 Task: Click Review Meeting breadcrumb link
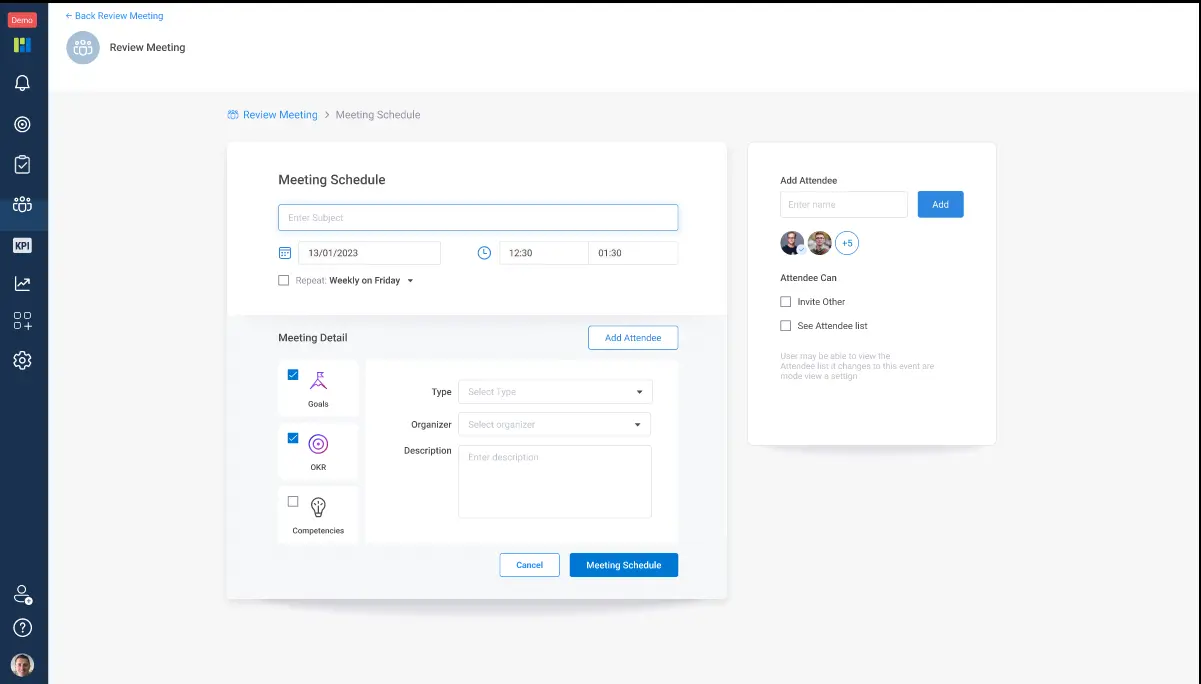(279, 115)
